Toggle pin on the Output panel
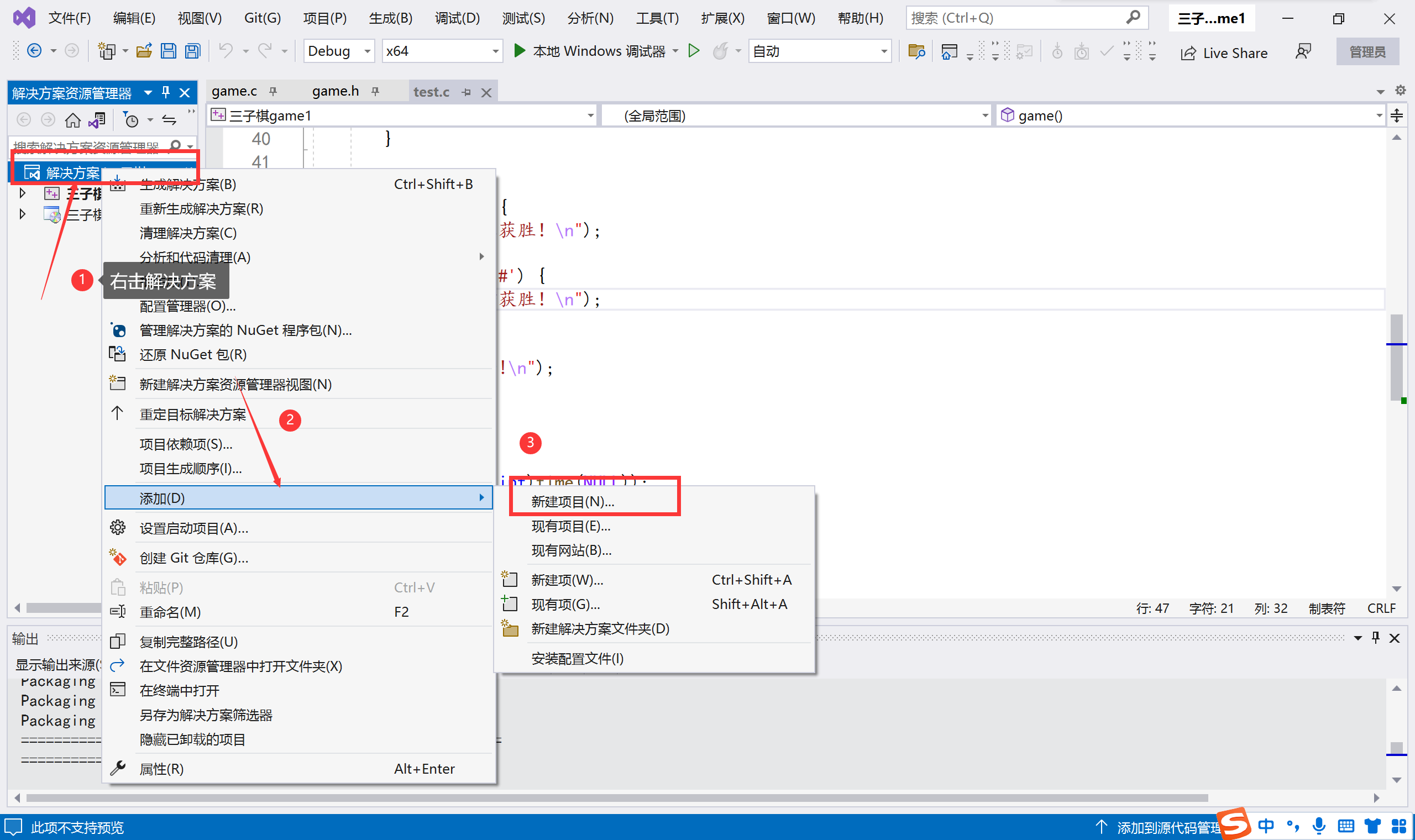Viewport: 1415px width, 840px height. pyautogui.click(x=1375, y=638)
